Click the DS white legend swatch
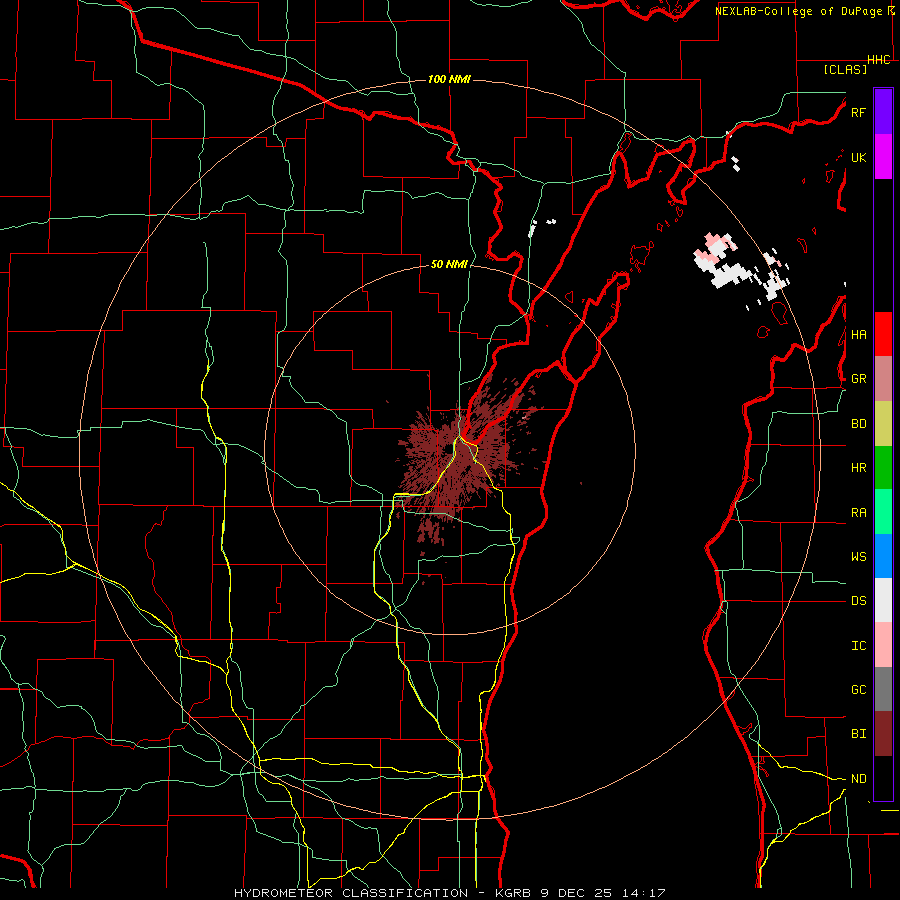 pyautogui.click(x=883, y=600)
